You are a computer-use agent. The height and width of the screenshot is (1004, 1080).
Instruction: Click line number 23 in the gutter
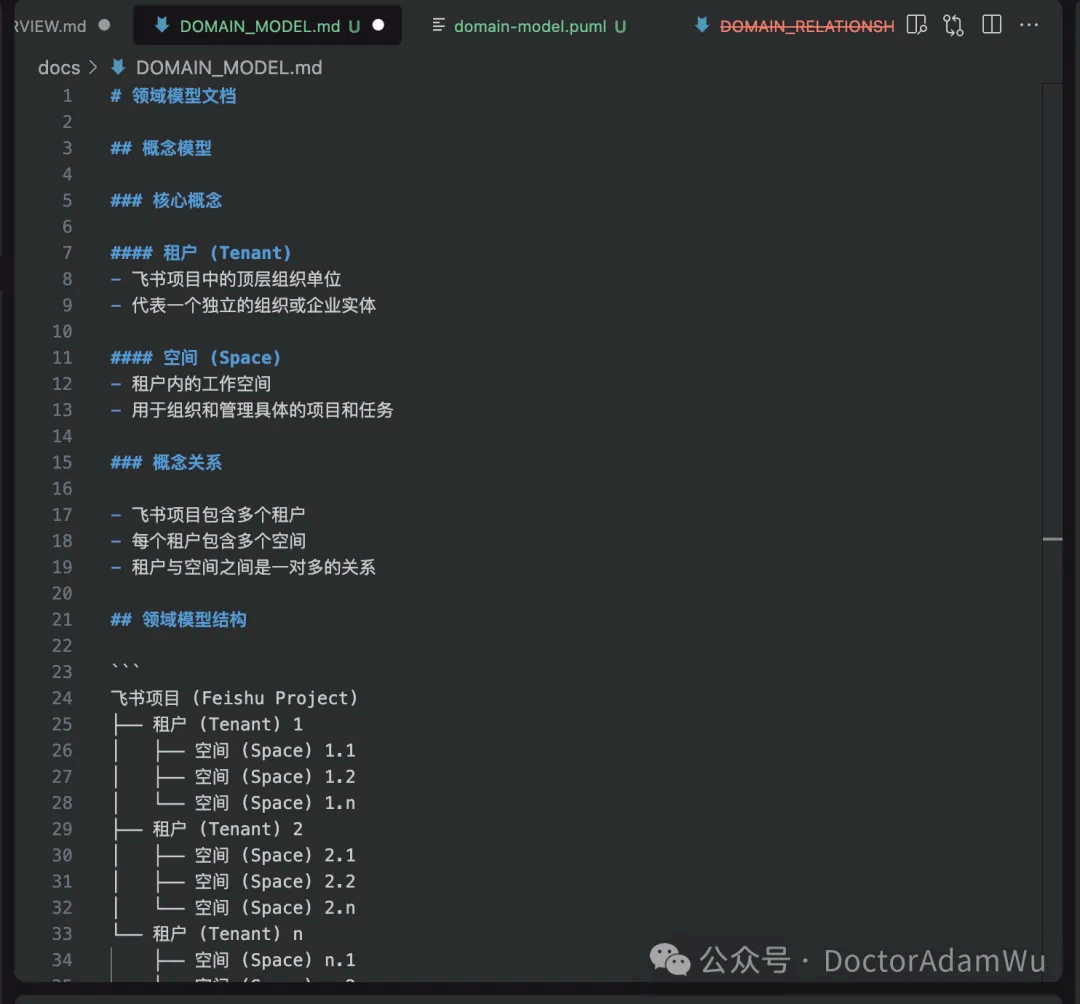click(62, 671)
